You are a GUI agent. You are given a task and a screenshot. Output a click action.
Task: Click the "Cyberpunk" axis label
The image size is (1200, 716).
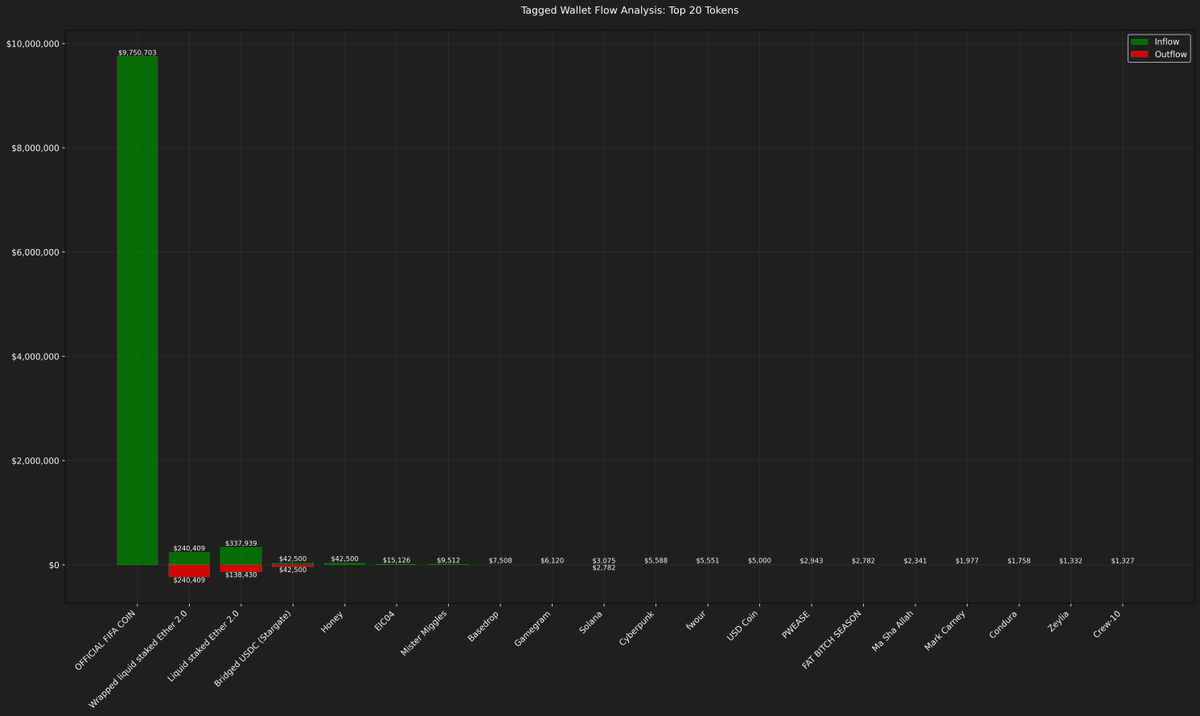(639, 627)
